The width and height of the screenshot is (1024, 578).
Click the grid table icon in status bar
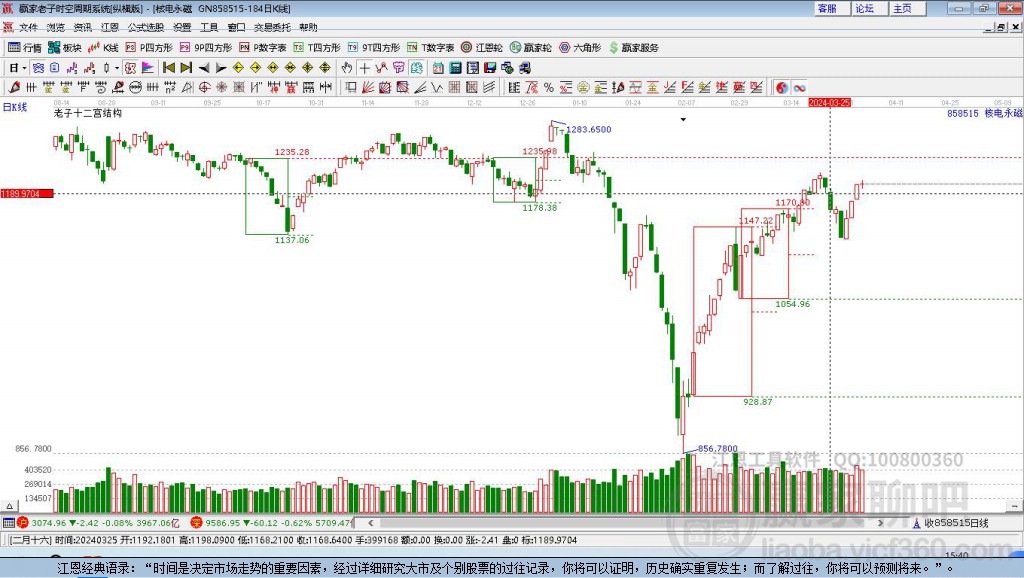8,523
